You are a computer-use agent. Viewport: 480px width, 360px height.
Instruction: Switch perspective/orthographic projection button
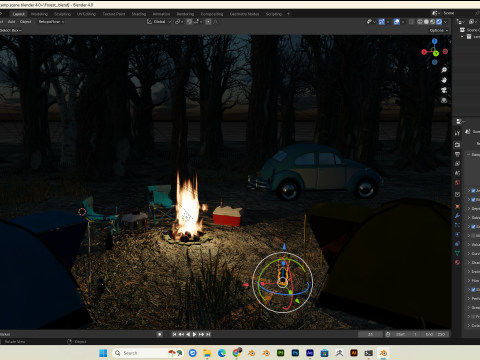tap(444, 100)
